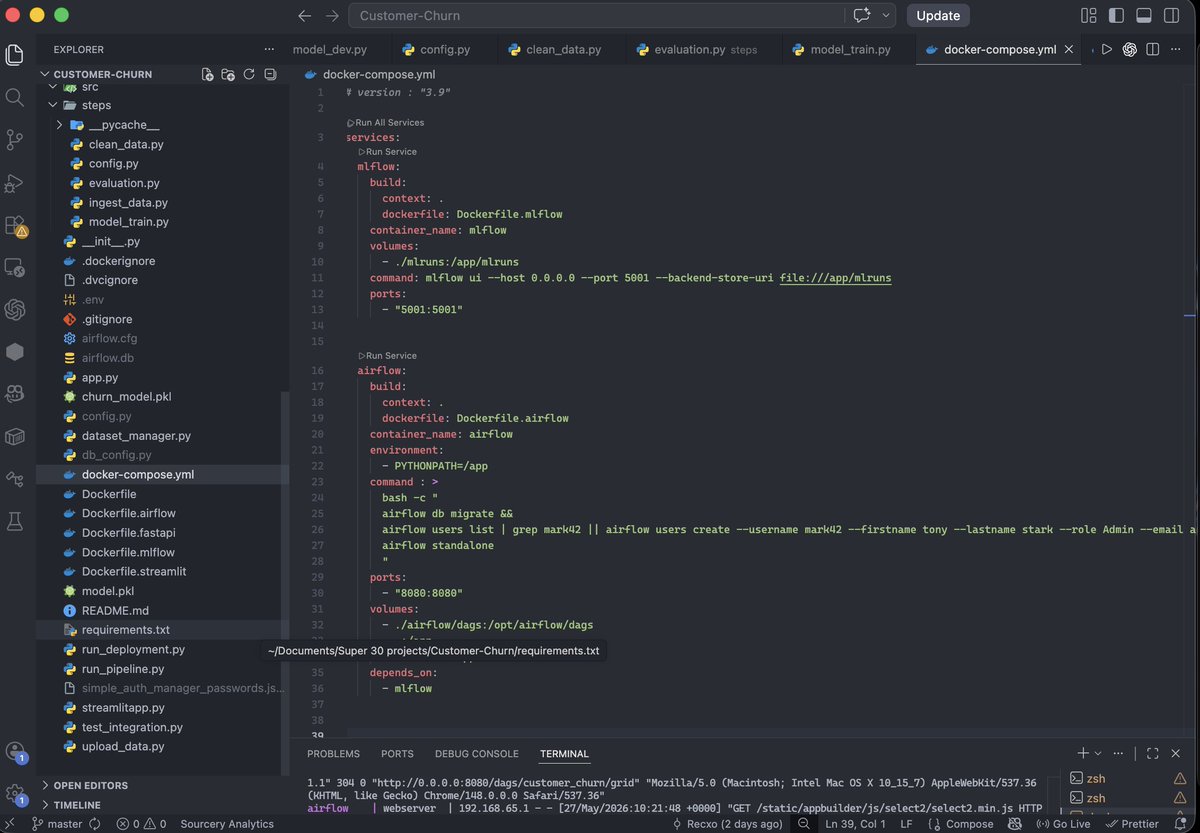Maximize the terminal panel
The width and height of the screenshot is (1200, 833).
[x=1152, y=753]
